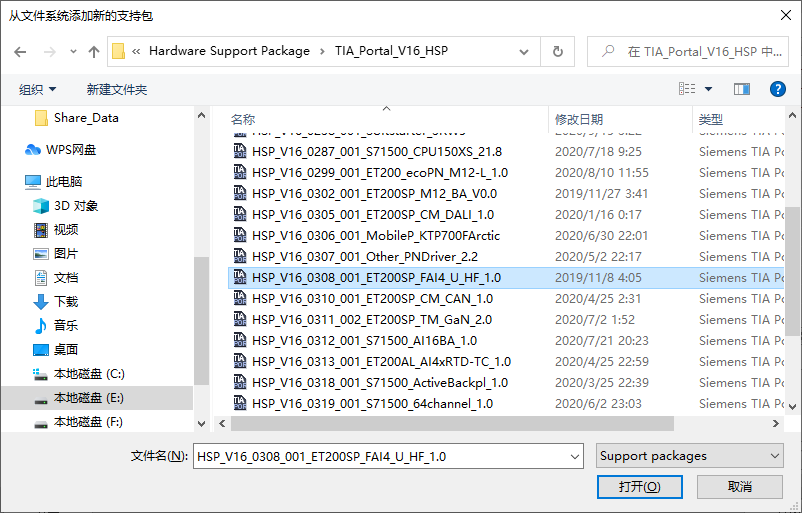The height and width of the screenshot is (513, 802).
Task: Click the 文件名 input field
Action: click(381, 456)
